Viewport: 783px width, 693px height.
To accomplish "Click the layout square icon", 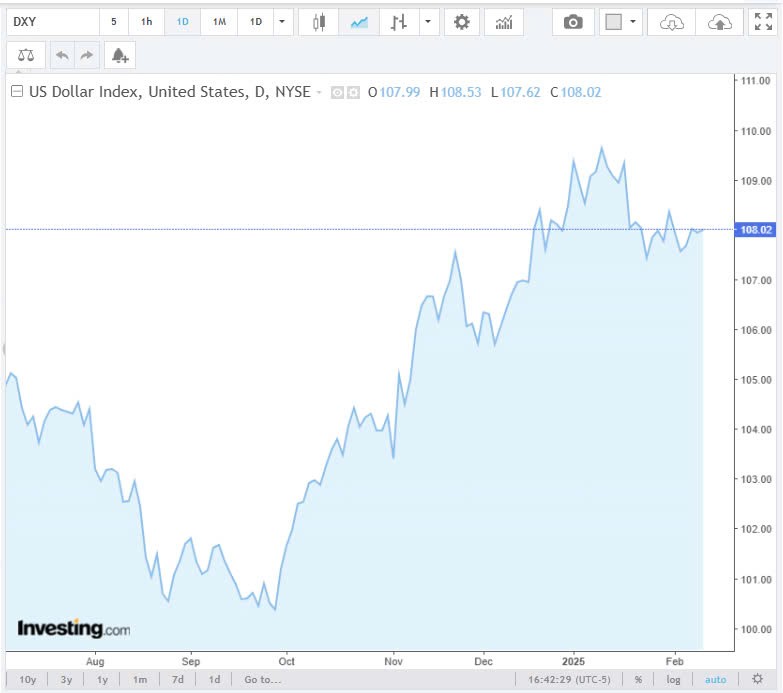I will 613,22.
